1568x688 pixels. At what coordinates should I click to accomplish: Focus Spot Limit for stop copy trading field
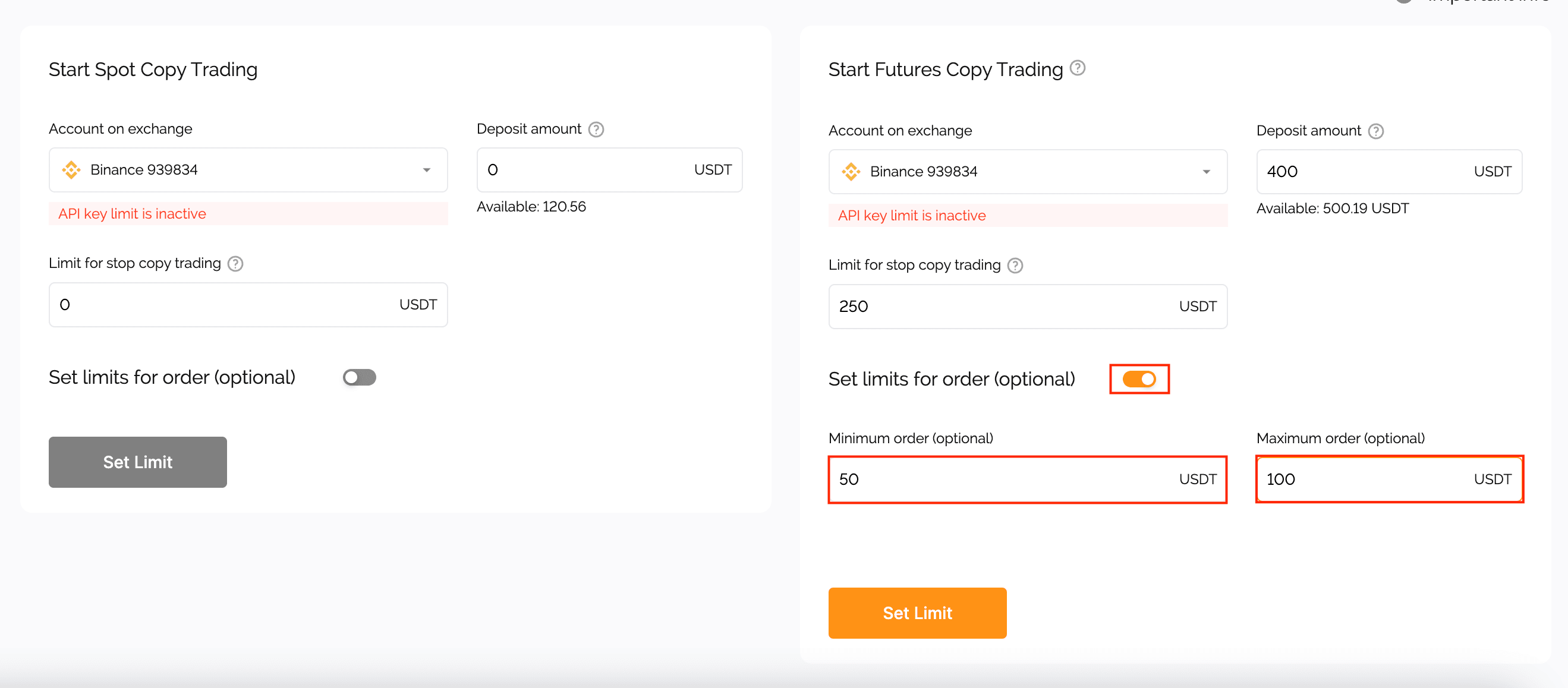(248, 304)
